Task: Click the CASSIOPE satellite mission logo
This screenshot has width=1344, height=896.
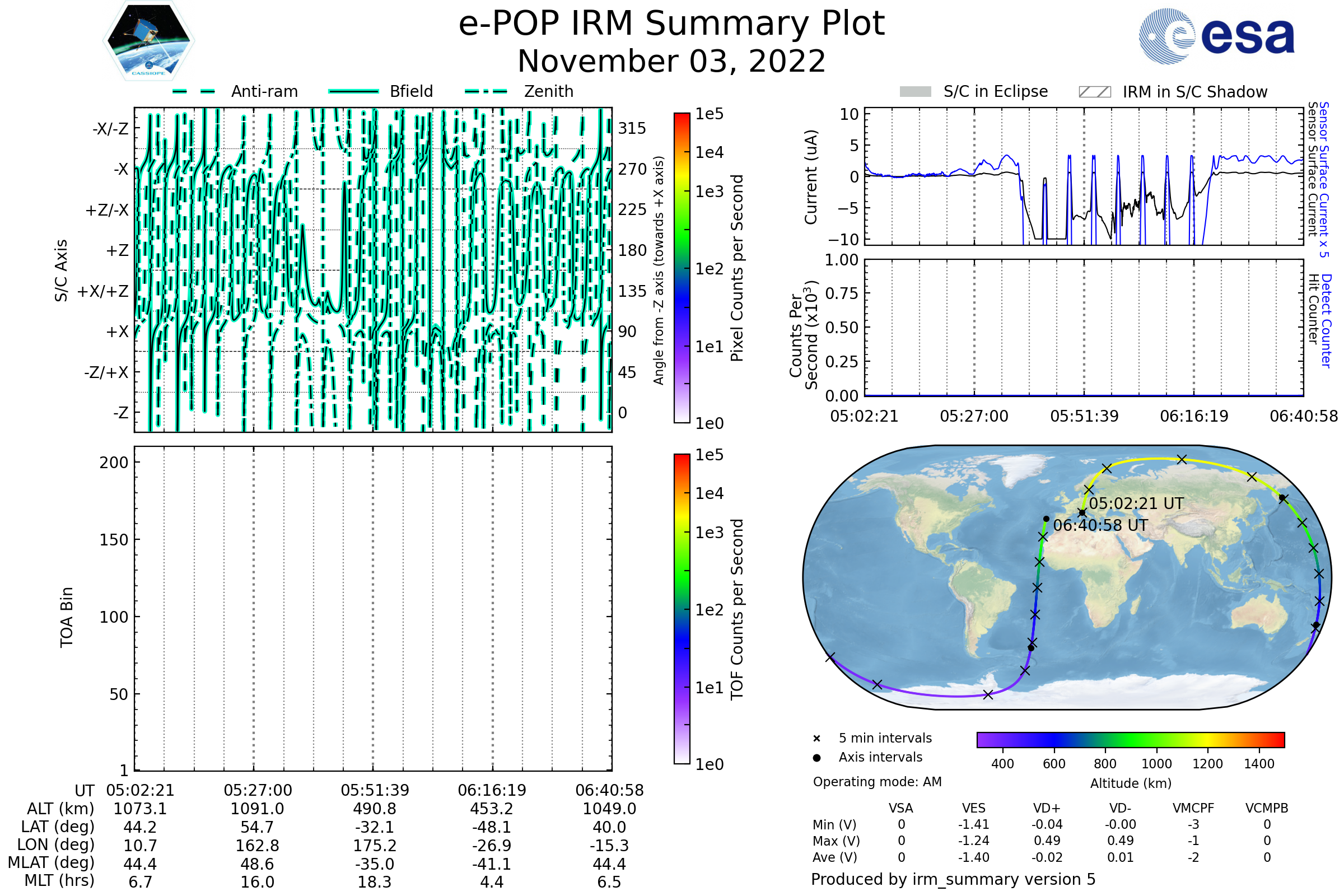Action: point(148,41)
